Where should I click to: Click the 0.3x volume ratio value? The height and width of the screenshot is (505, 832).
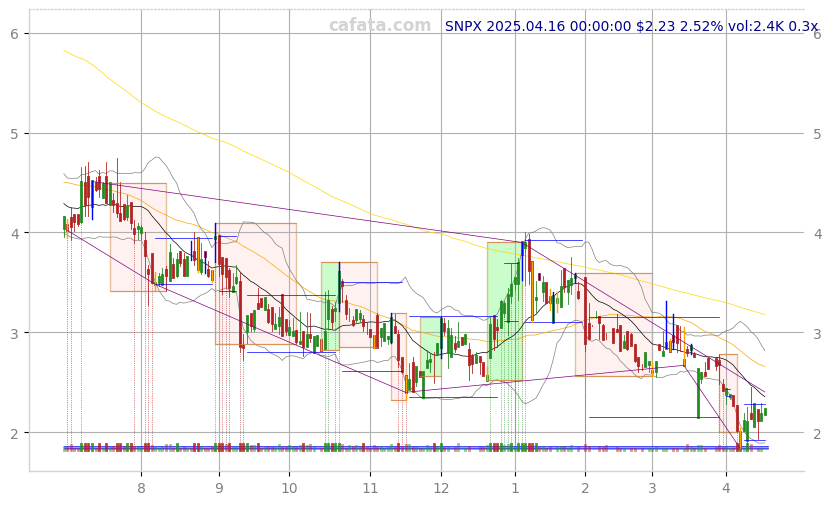(803, 26)
